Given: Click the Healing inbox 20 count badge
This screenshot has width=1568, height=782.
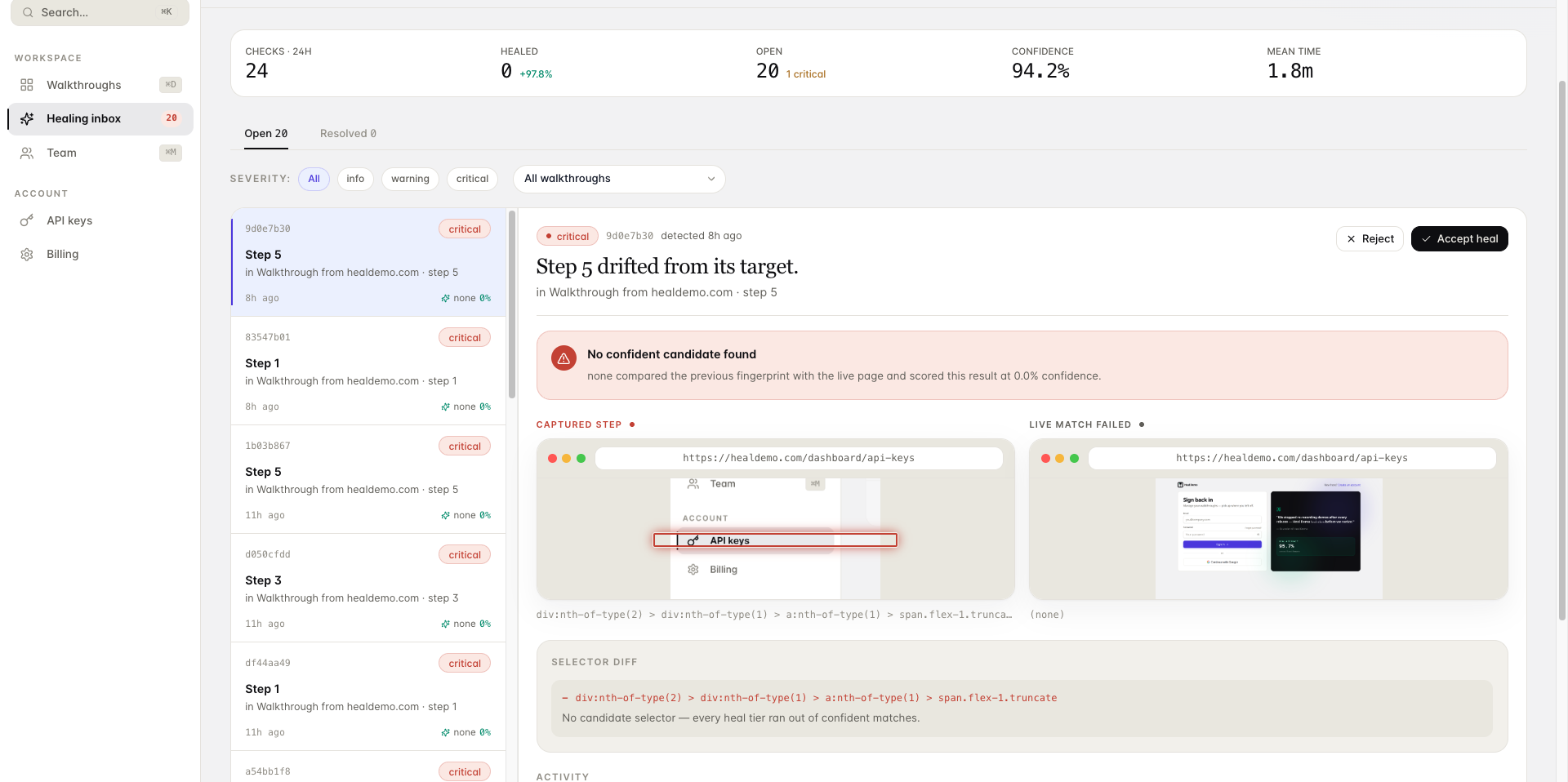Looking at the screenshot, I should pyautogui.click(x=171, y=118).
